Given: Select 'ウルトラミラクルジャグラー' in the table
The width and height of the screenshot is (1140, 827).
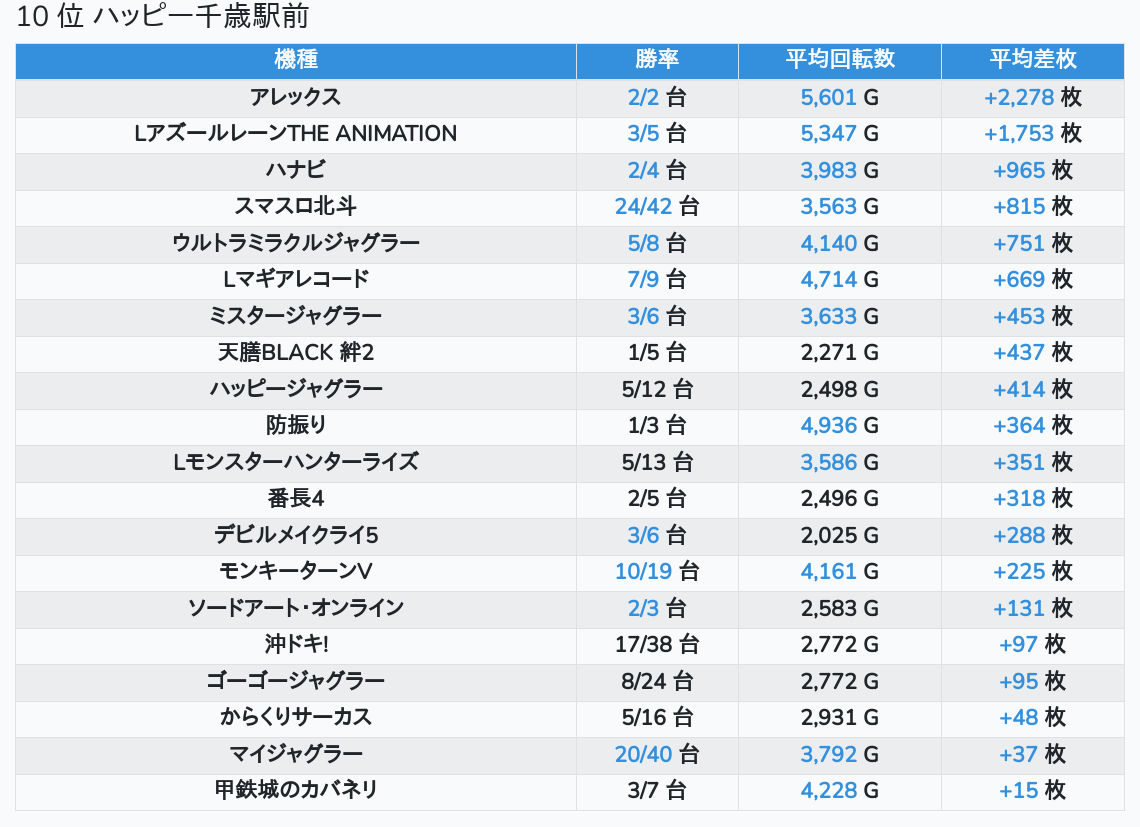Looking at the screenshot, I should pyautogui.click(x=296, y=243).
